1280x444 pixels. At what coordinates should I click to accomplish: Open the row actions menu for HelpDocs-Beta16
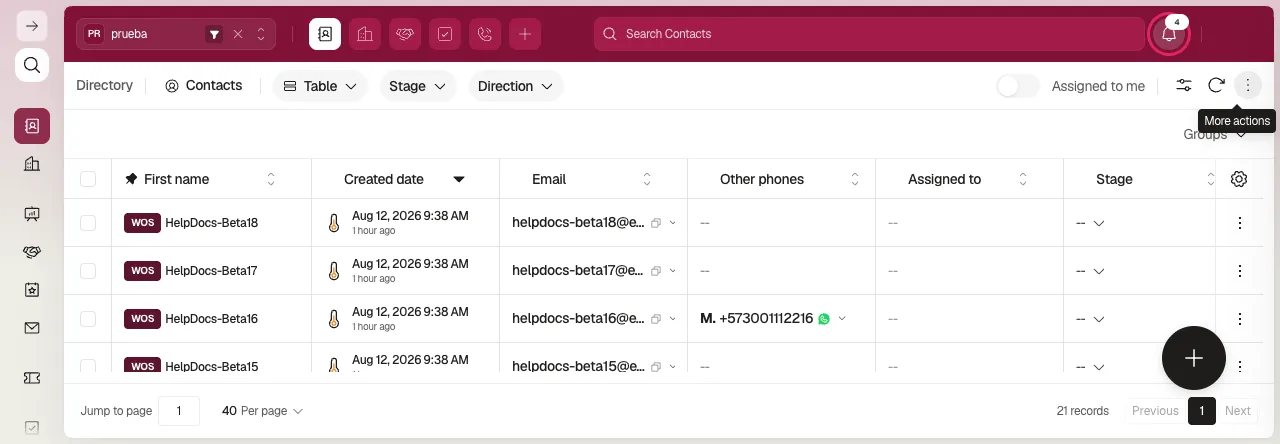point(1240,319)
